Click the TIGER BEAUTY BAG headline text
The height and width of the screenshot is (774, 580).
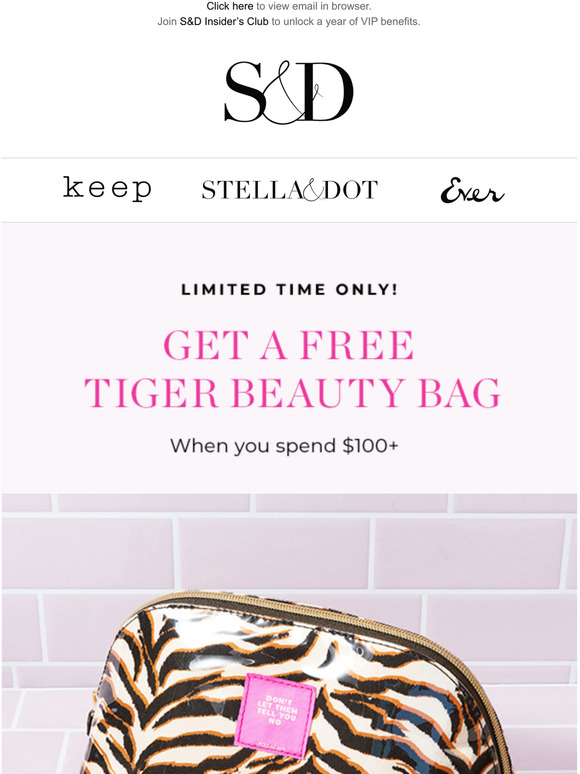[292, 393]
